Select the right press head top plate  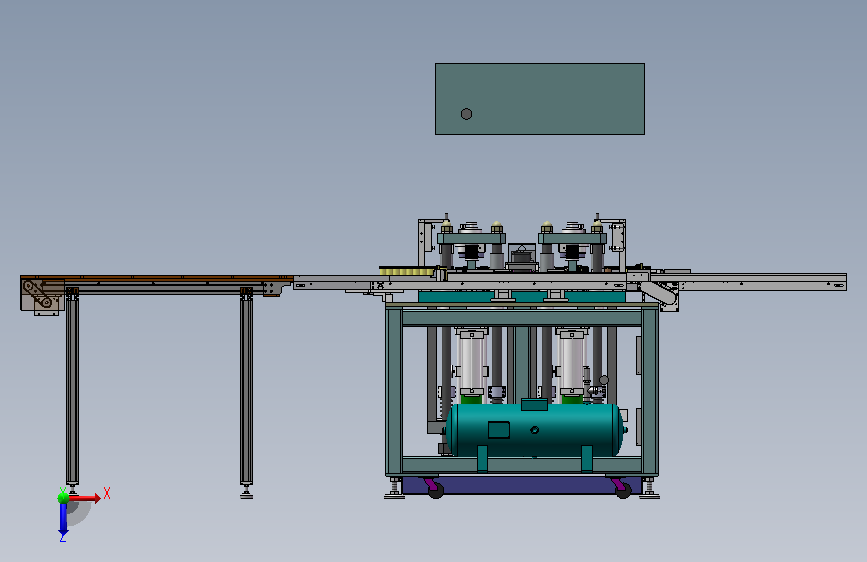coord(572,239)
